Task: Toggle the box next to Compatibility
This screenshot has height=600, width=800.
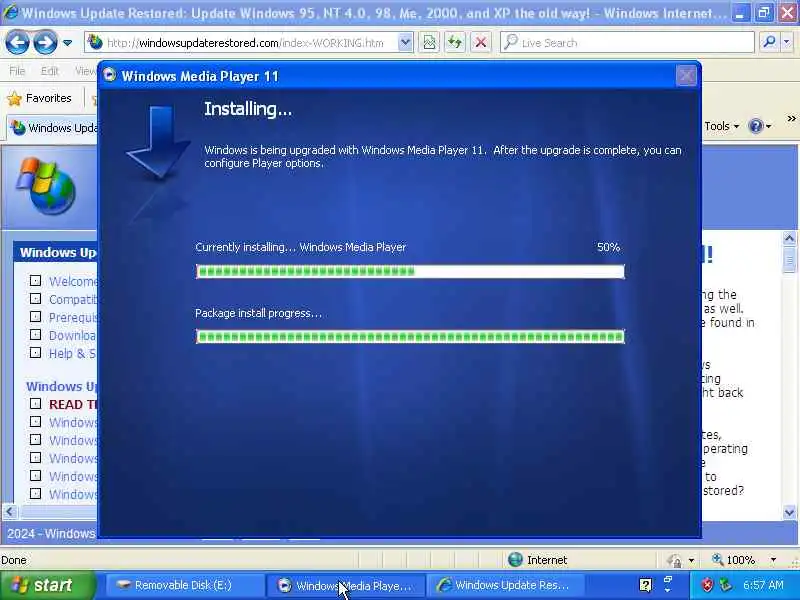Action: (x=35, y=298)
